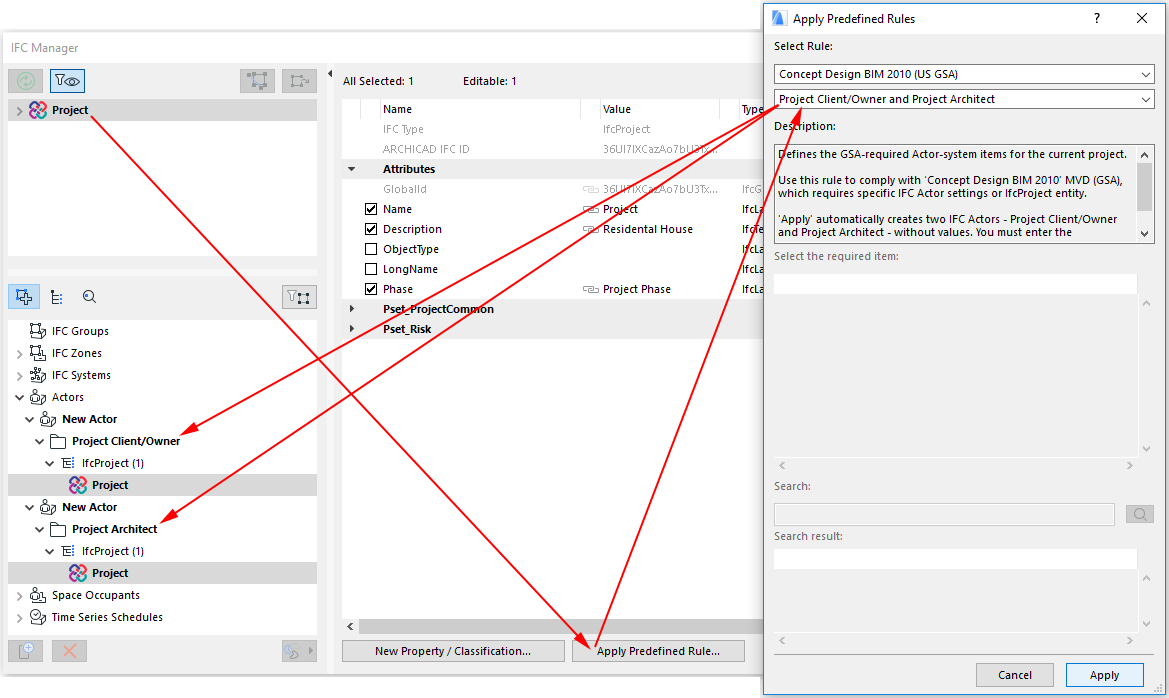Click description scrollbar down arrow
Image resolution: width=1169 pixels, height=698 pixels.
[1145, 234]
